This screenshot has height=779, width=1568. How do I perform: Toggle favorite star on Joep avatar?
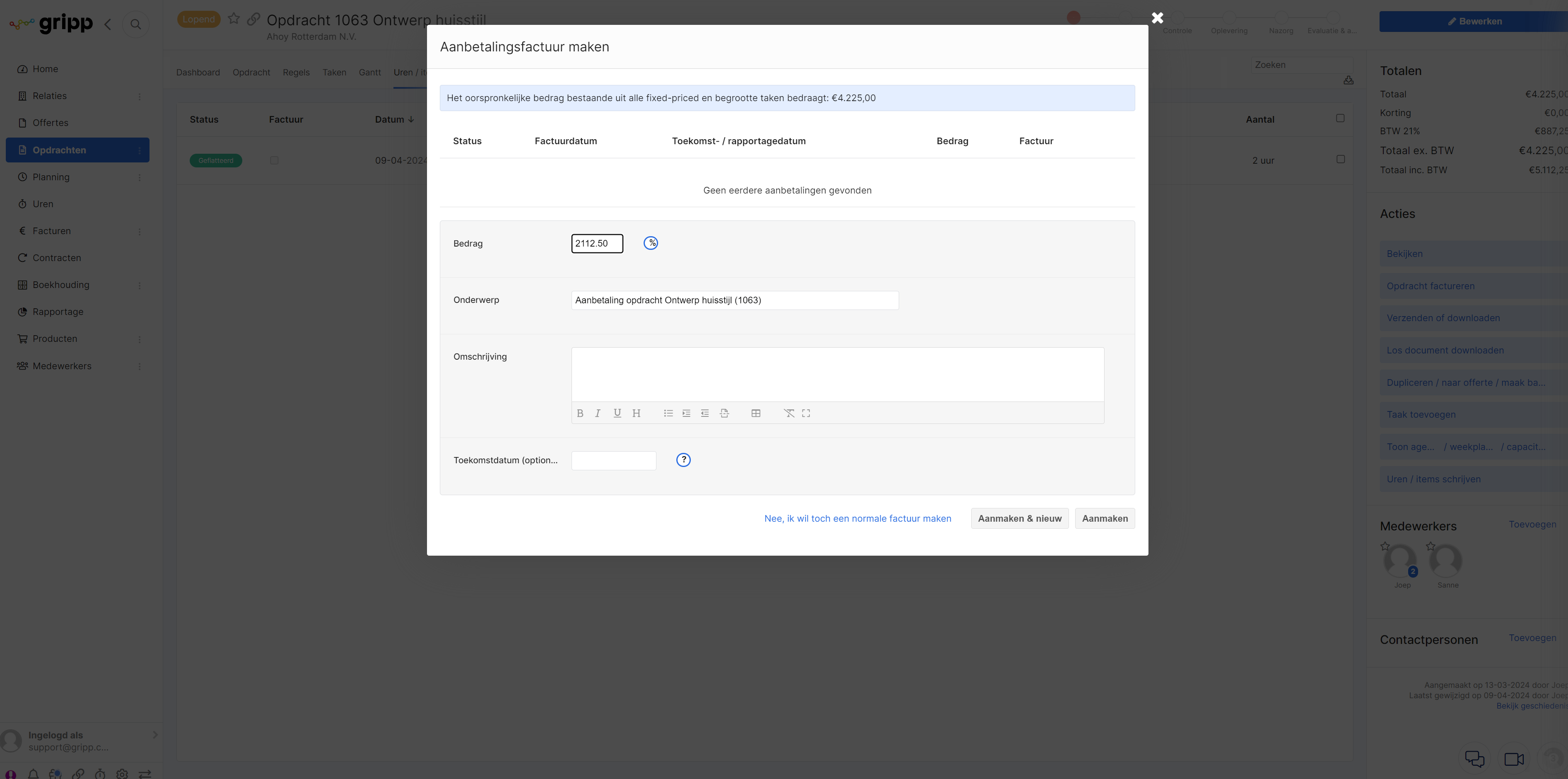pyautogui.click(x=1385, y=546)
